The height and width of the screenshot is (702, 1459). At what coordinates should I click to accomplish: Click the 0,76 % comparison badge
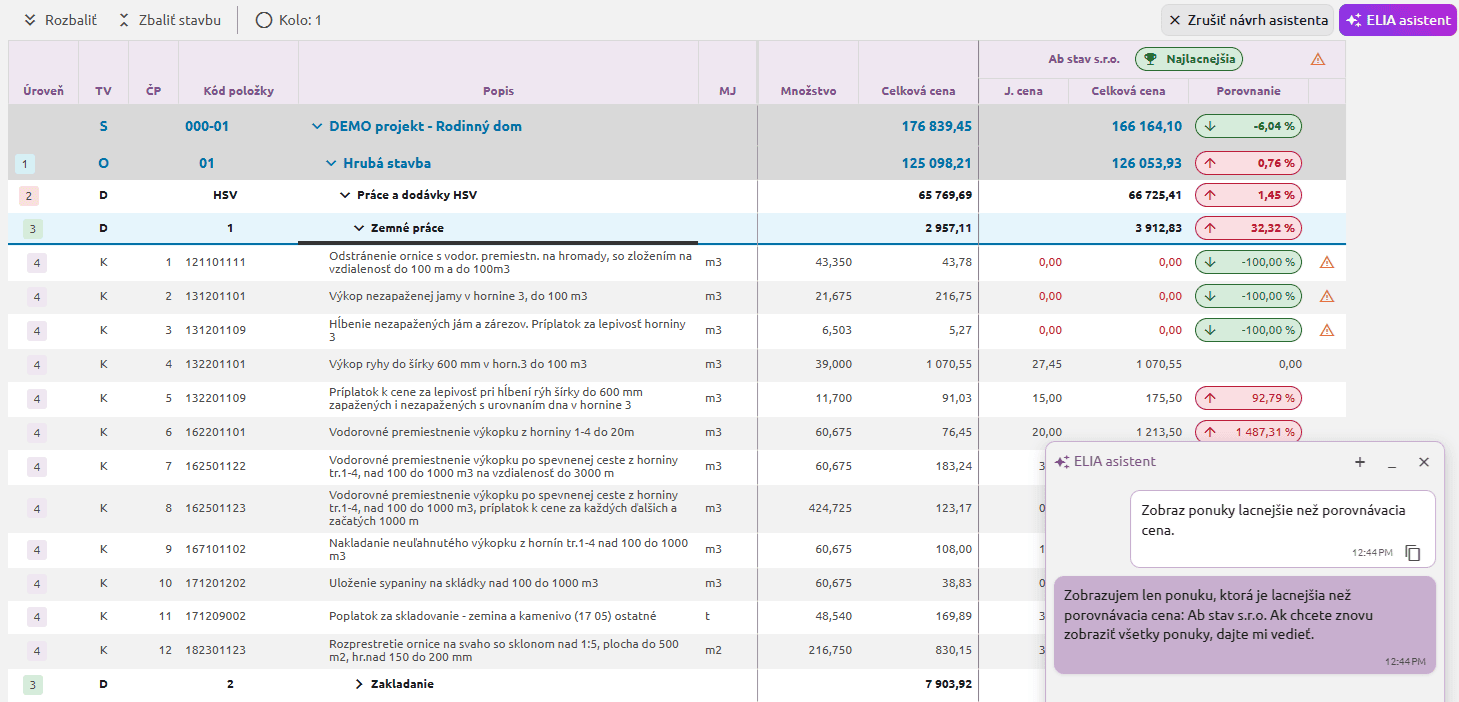[1248, 163]
